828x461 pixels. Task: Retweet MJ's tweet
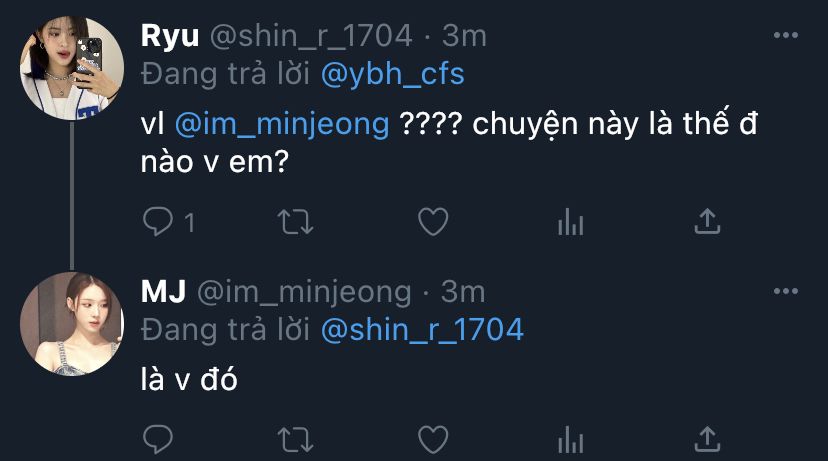295,438
